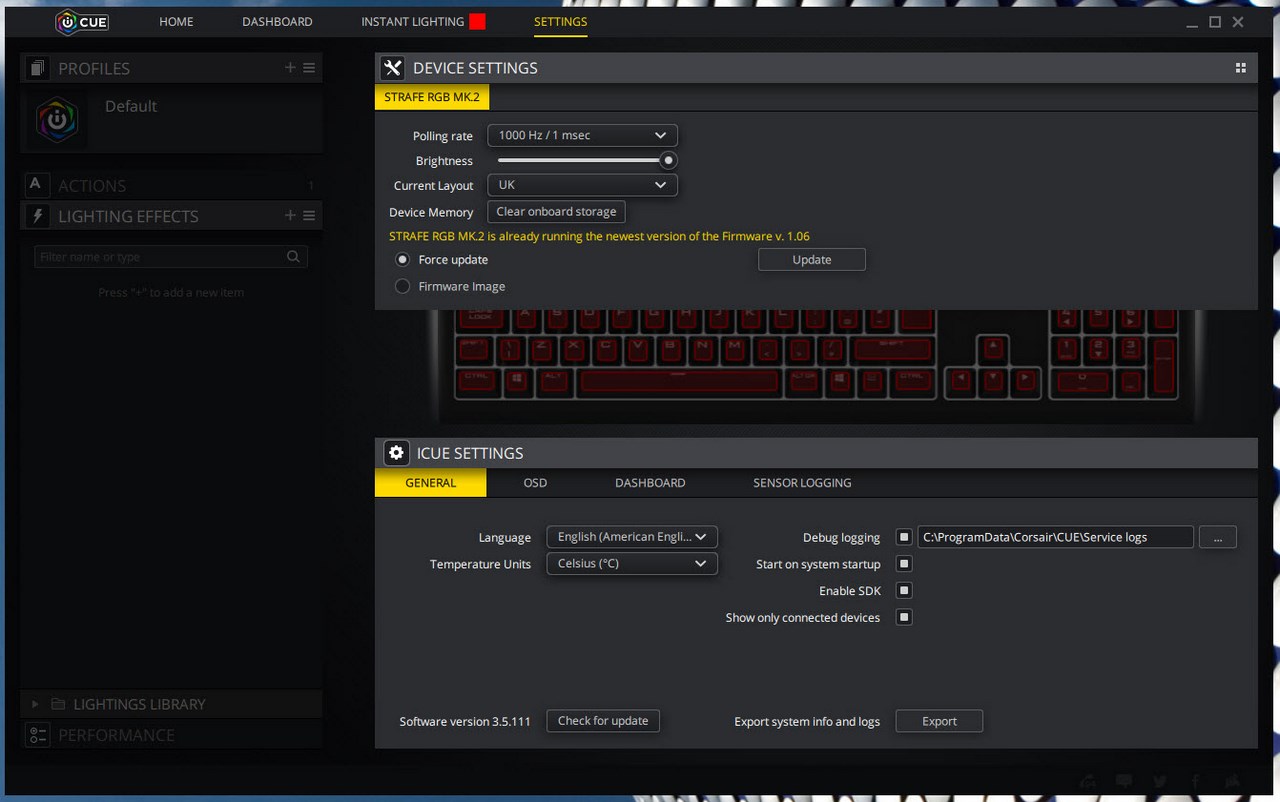Click the iCUE logo in title bar
1280x802 pixels.
pos(82,22)
